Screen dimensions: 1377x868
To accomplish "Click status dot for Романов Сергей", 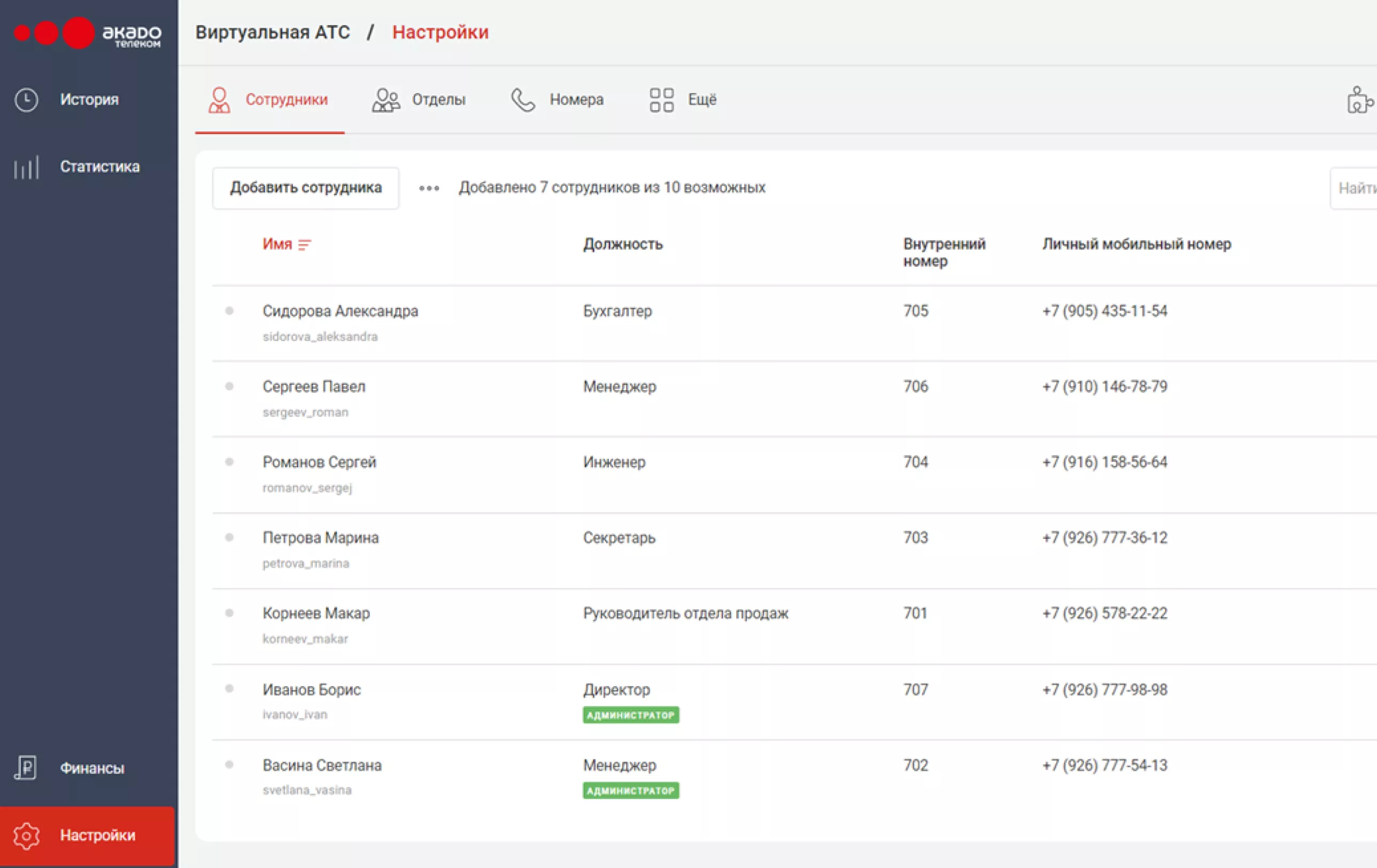I will [x=229, y=461].
